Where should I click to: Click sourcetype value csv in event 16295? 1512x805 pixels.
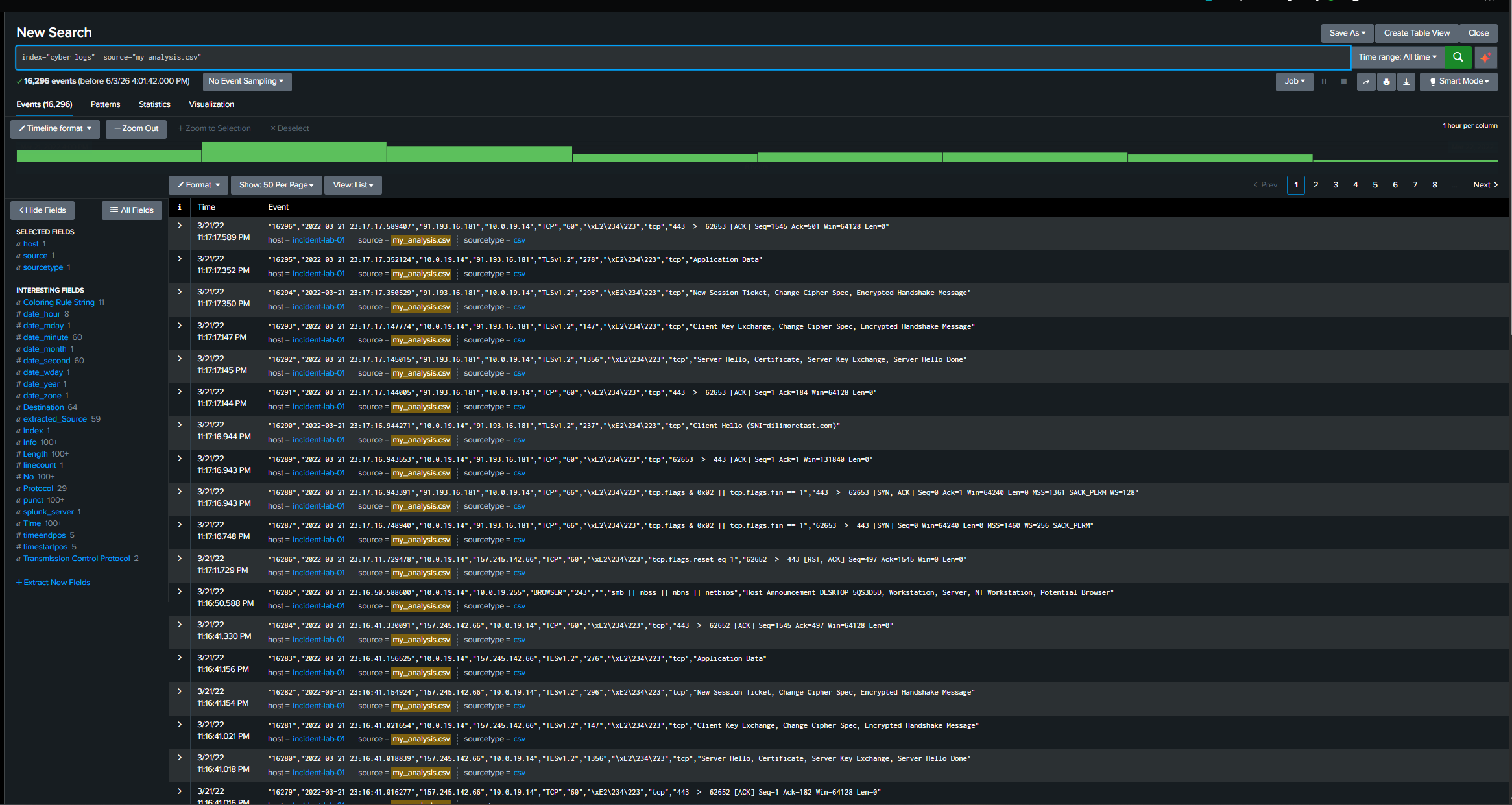[x=519, y=274]
